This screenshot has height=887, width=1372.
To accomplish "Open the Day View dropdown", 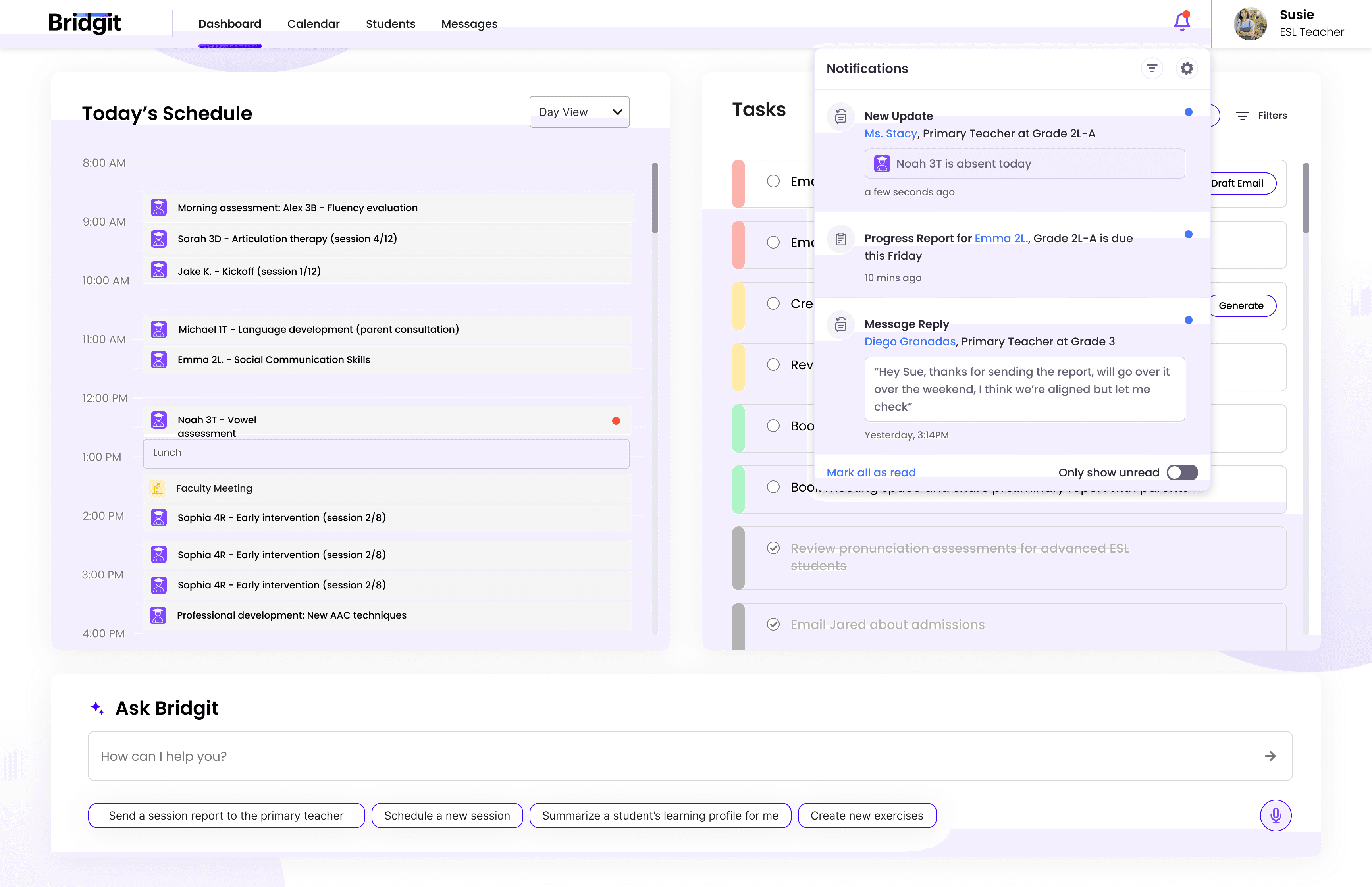I will point(579,112).
